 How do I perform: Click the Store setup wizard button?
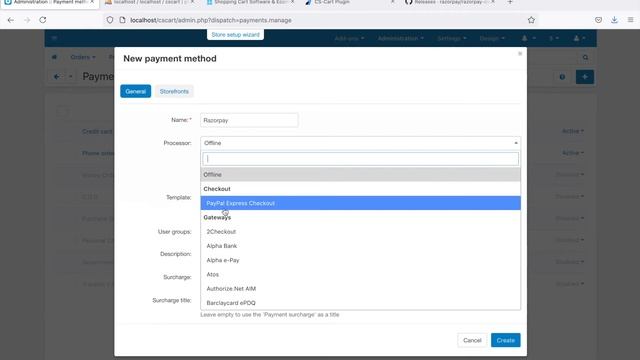click(x=235, y=35)
